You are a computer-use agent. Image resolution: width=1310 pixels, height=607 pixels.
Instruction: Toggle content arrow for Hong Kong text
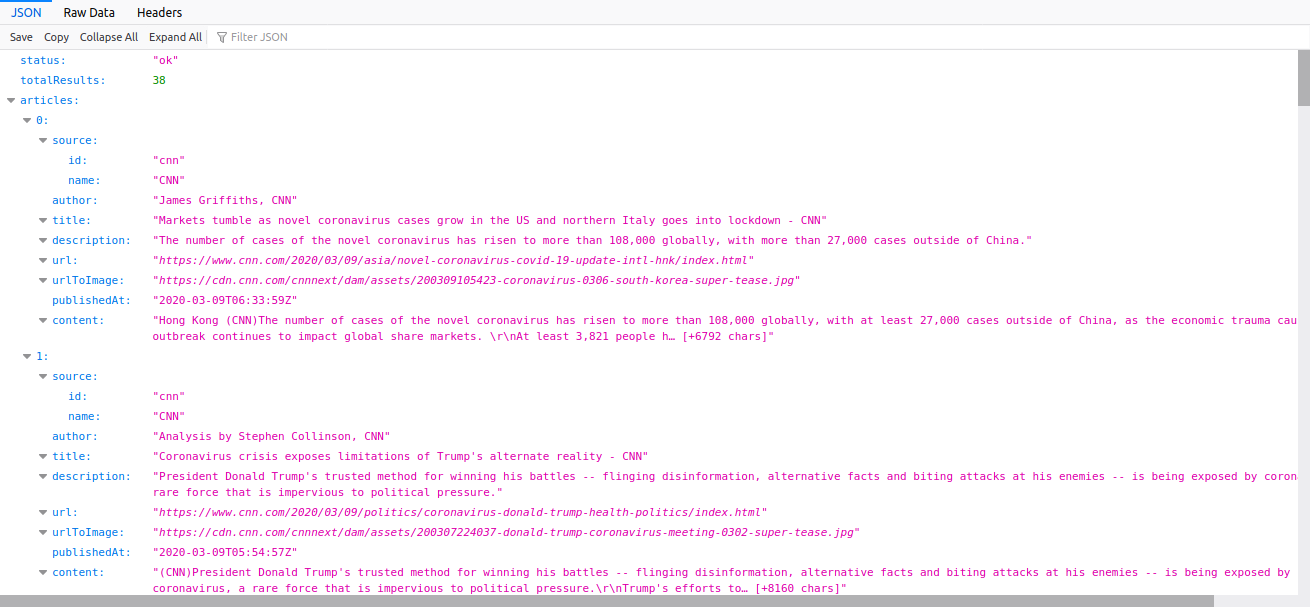pos(43,320)
